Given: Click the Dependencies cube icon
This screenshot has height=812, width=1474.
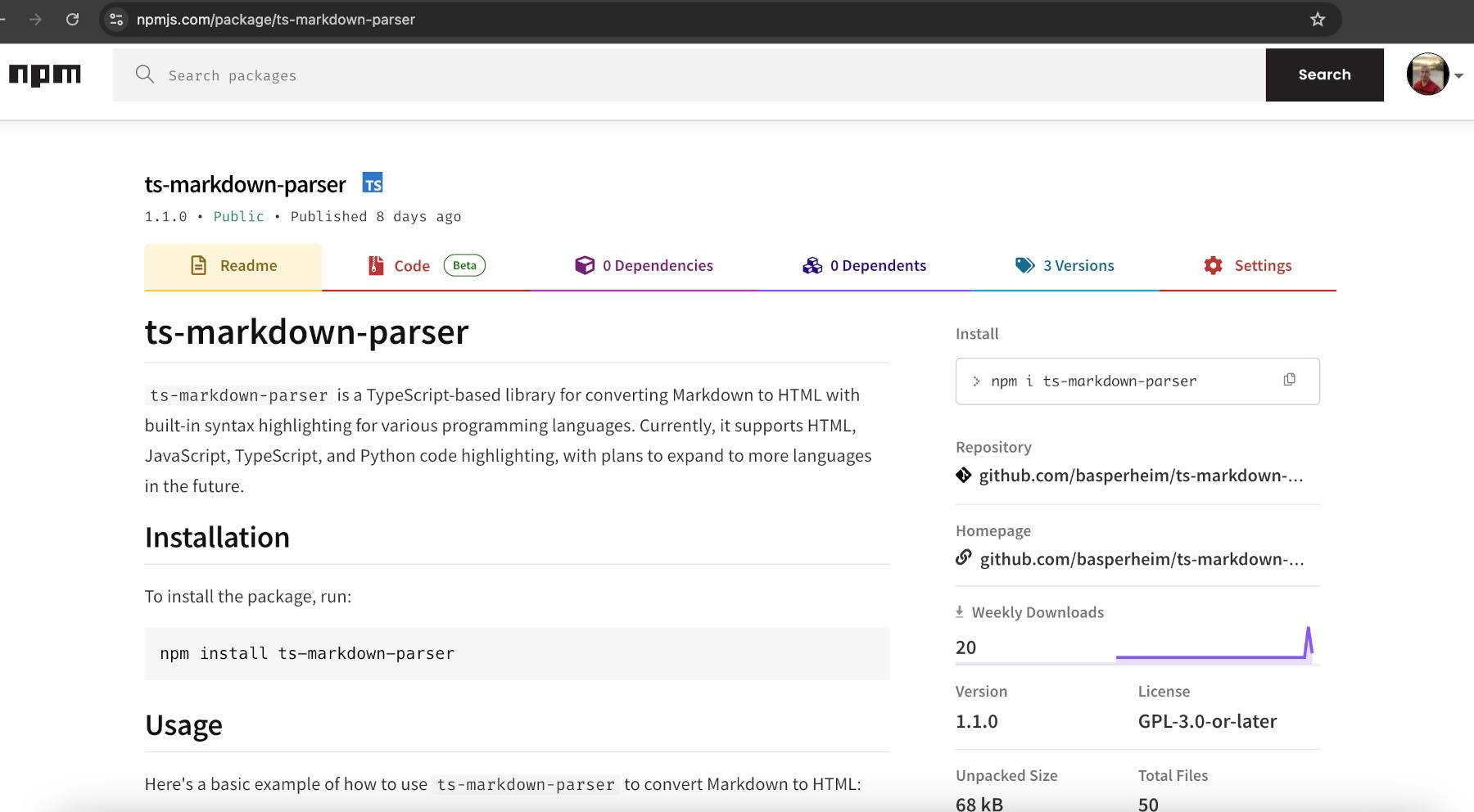Looking at the screenshot, I should point(585,265).
